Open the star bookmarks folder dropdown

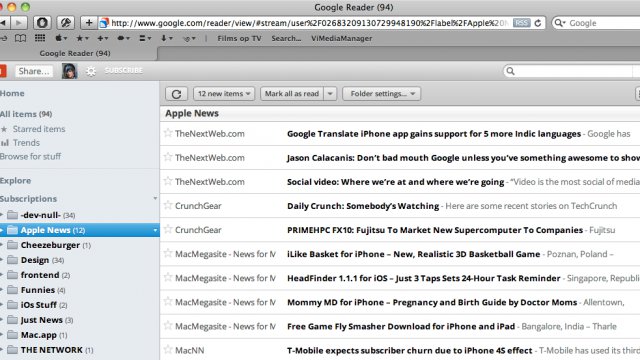tap(82, 38)
